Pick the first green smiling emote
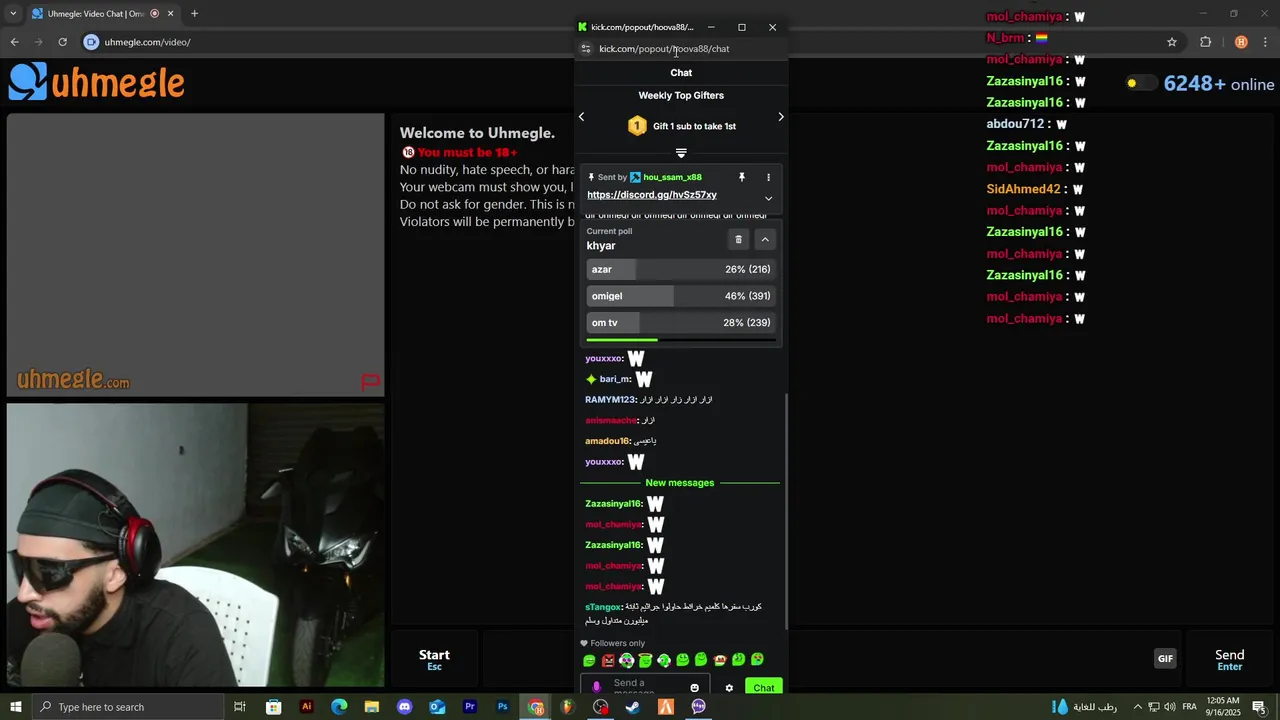The width and height of the screenshot is (1280, 720). (589, 660)
